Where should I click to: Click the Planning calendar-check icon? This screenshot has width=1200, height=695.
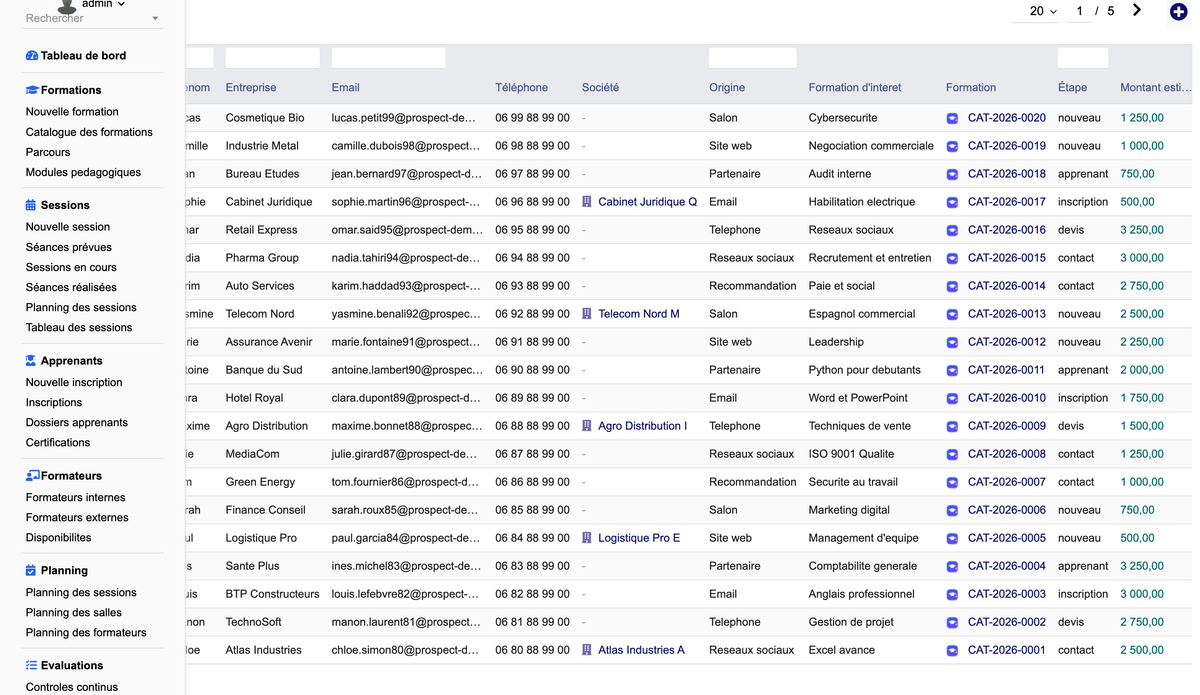[x=31, y=570]
